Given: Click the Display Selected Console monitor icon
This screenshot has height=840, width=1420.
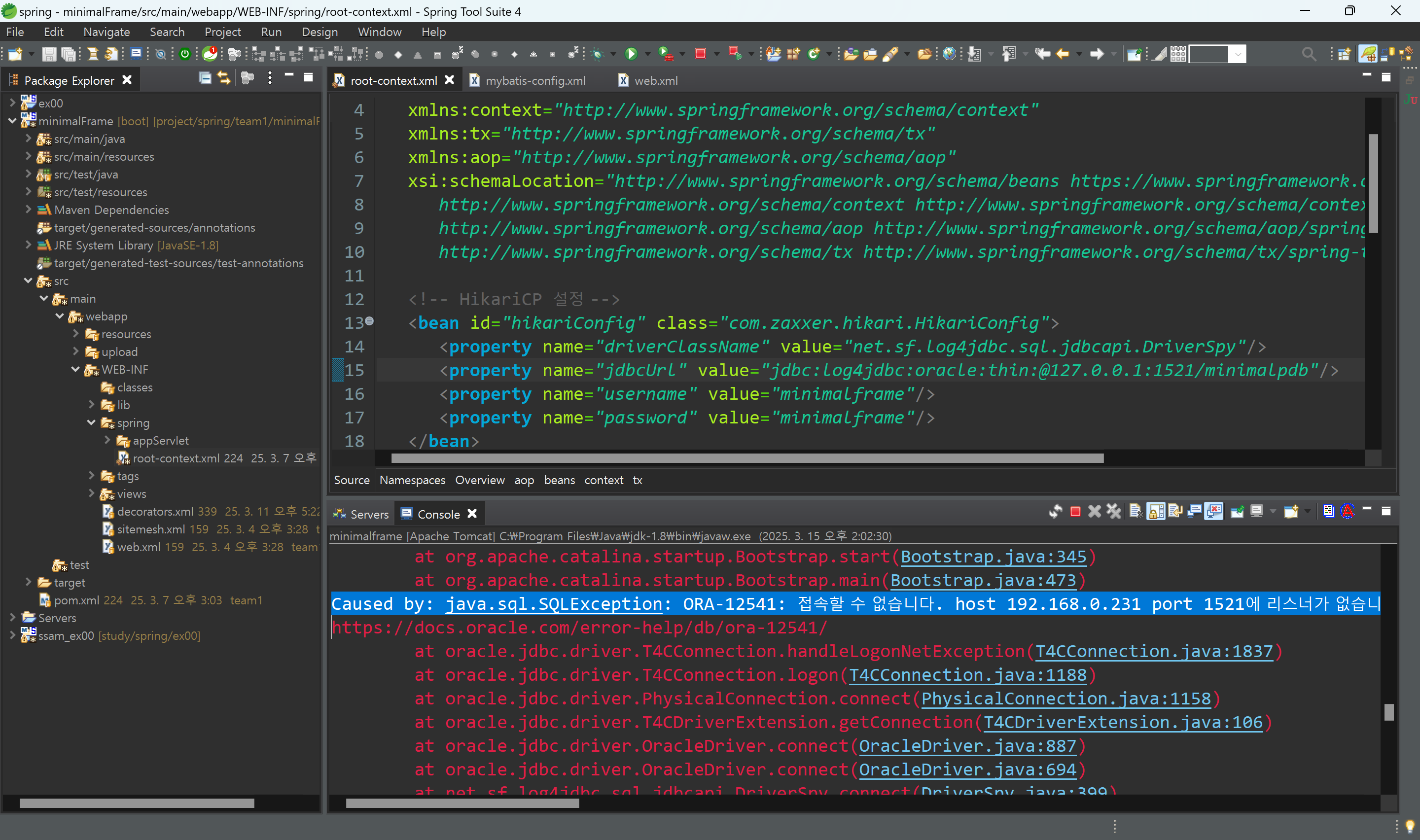Looking at the screenshot, I should 1256,512.
